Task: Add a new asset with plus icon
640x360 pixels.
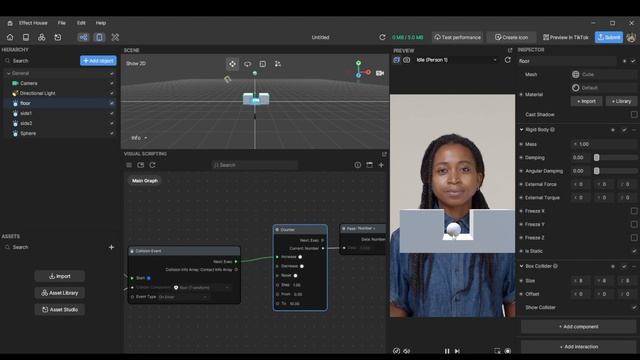Action: coord(111,247)
